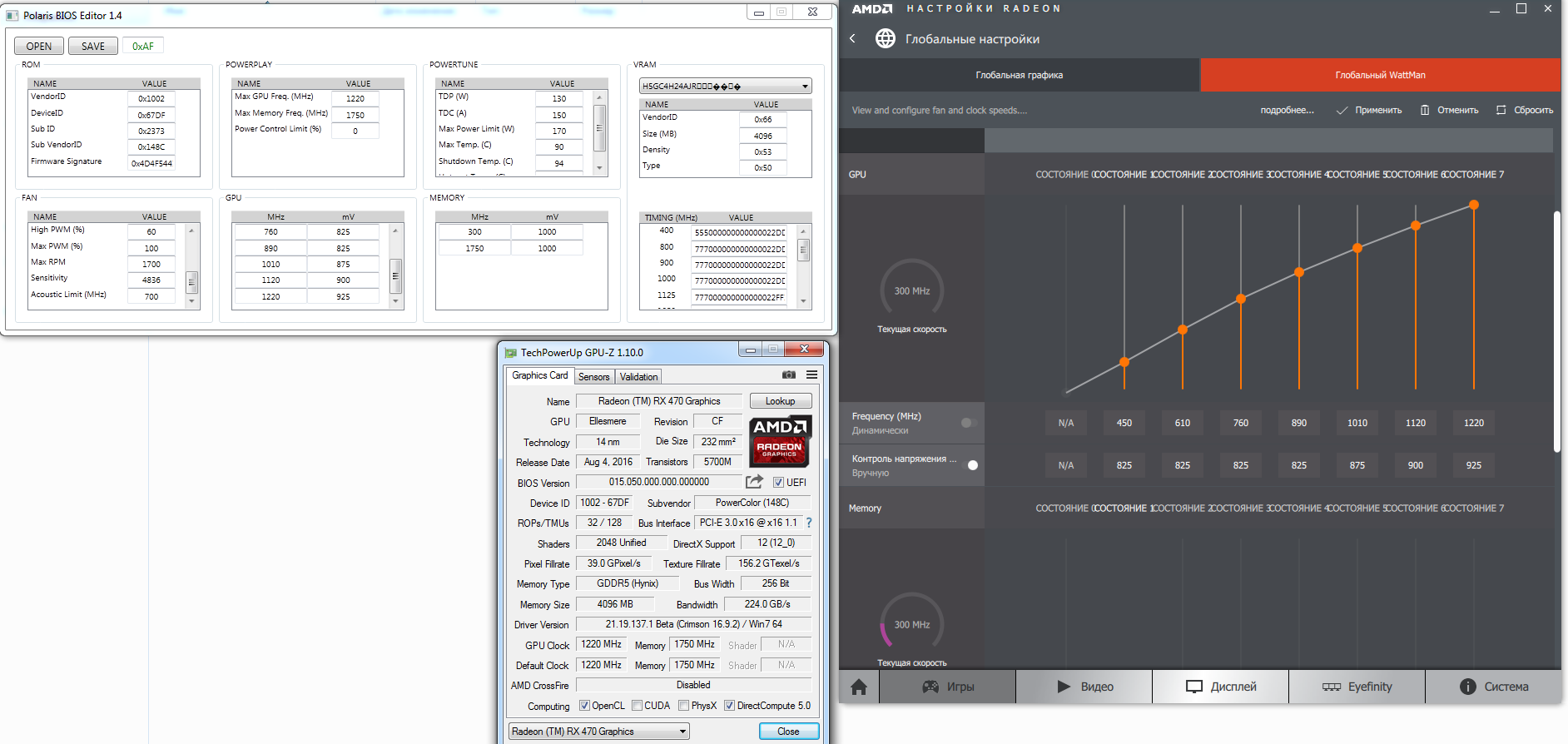Click the Close button in GPU-Z
1568x744 pixels.
pyautogui.click(x=788, y=732)
